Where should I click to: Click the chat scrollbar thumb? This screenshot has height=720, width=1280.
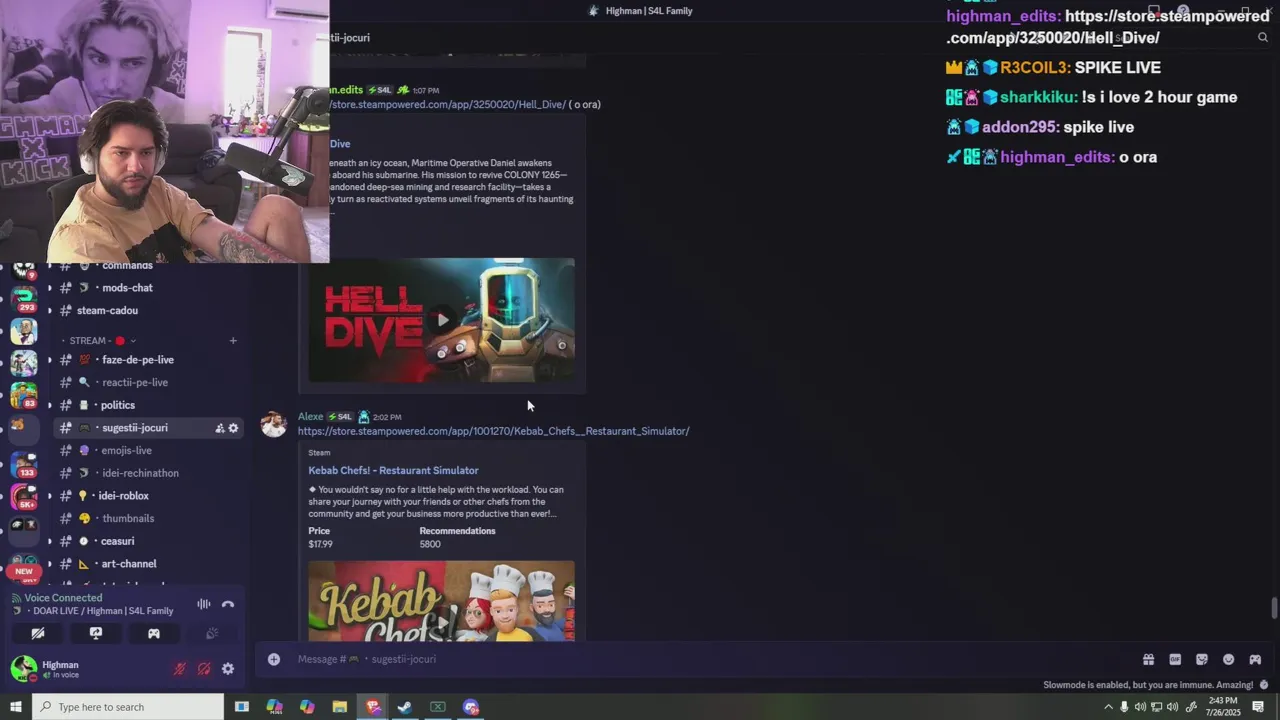click(1273, 608)
